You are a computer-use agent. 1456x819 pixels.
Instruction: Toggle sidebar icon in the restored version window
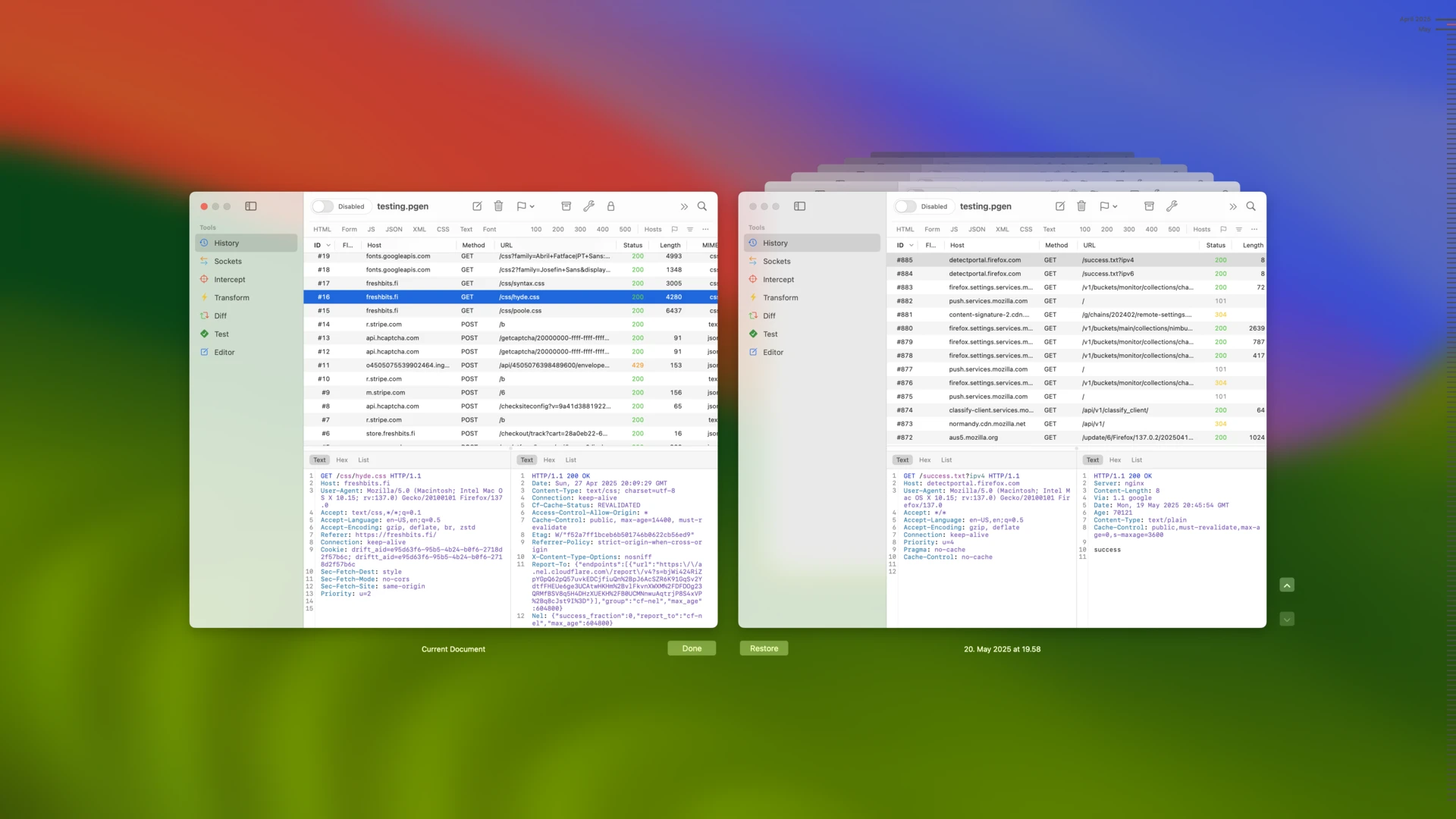[799, 206]
